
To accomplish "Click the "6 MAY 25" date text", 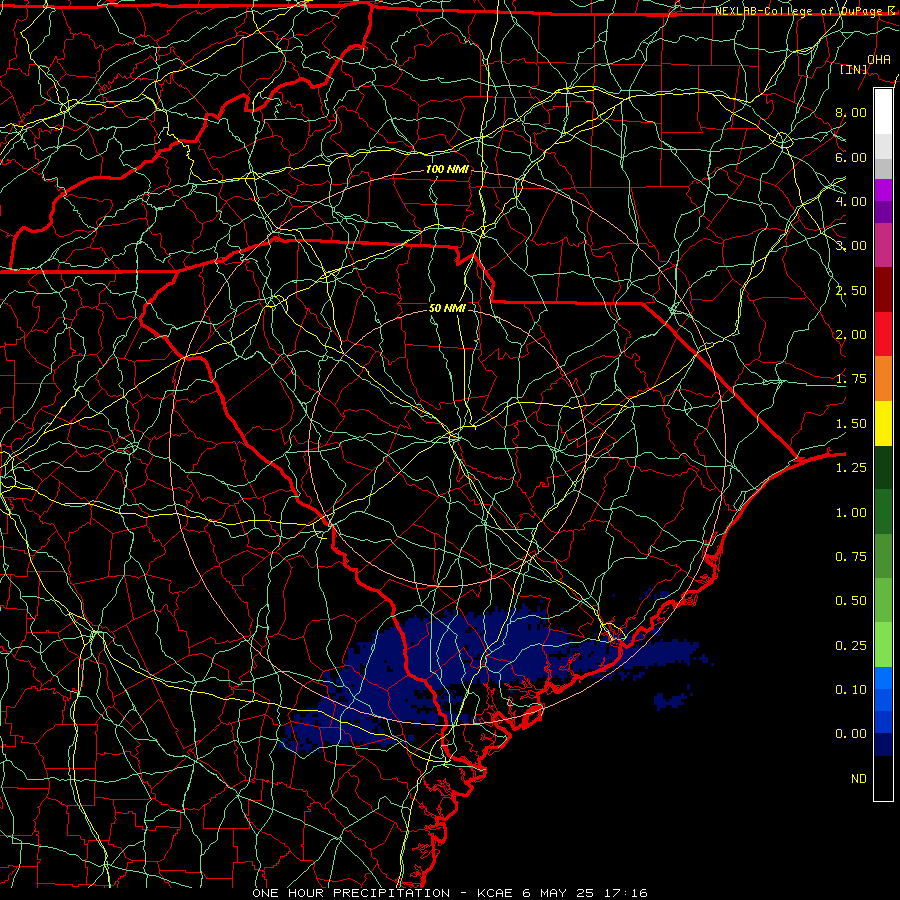I will pos(560,893).
